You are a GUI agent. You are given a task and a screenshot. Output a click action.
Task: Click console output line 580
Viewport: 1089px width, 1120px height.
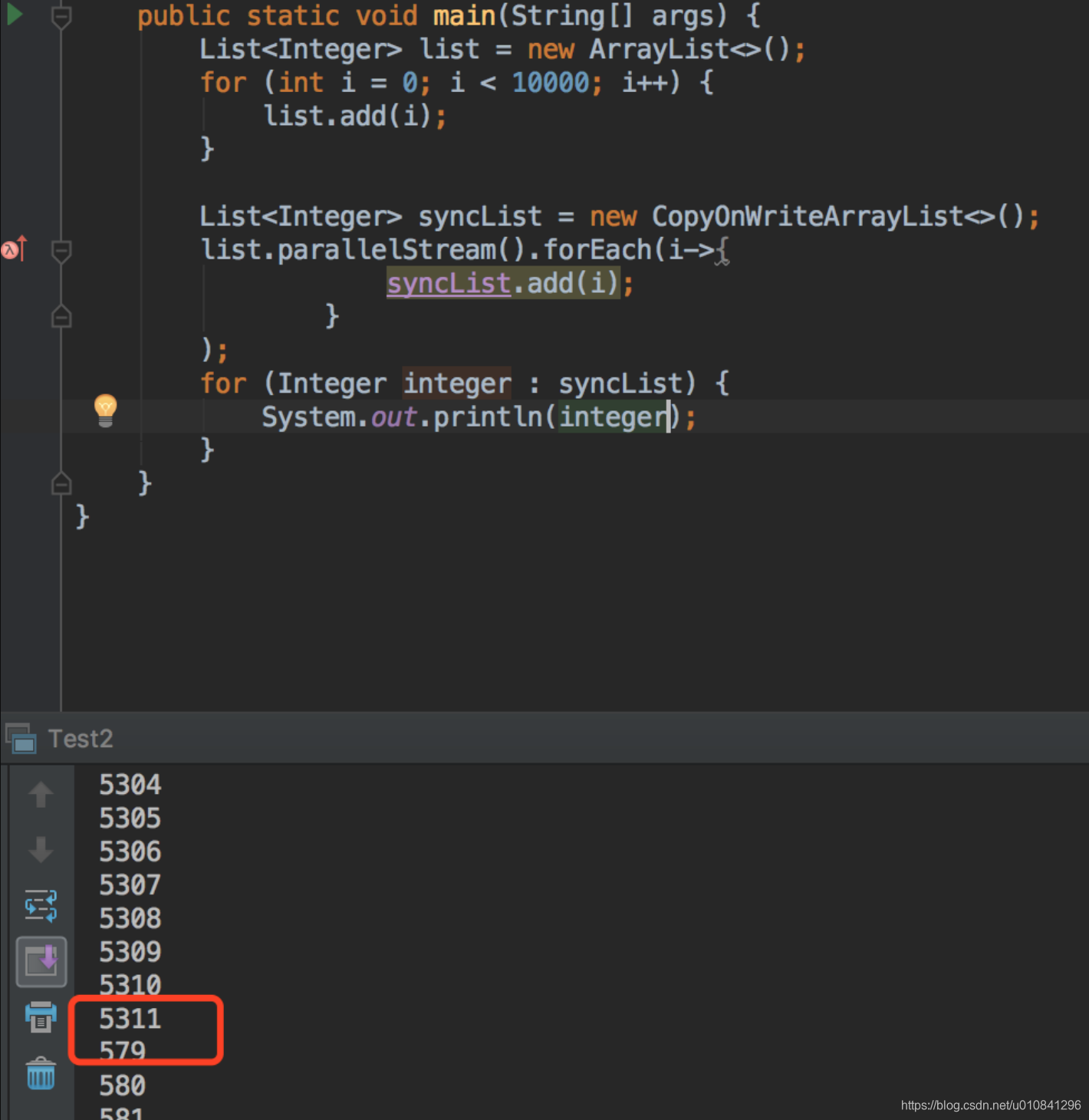coord(123,1085)
